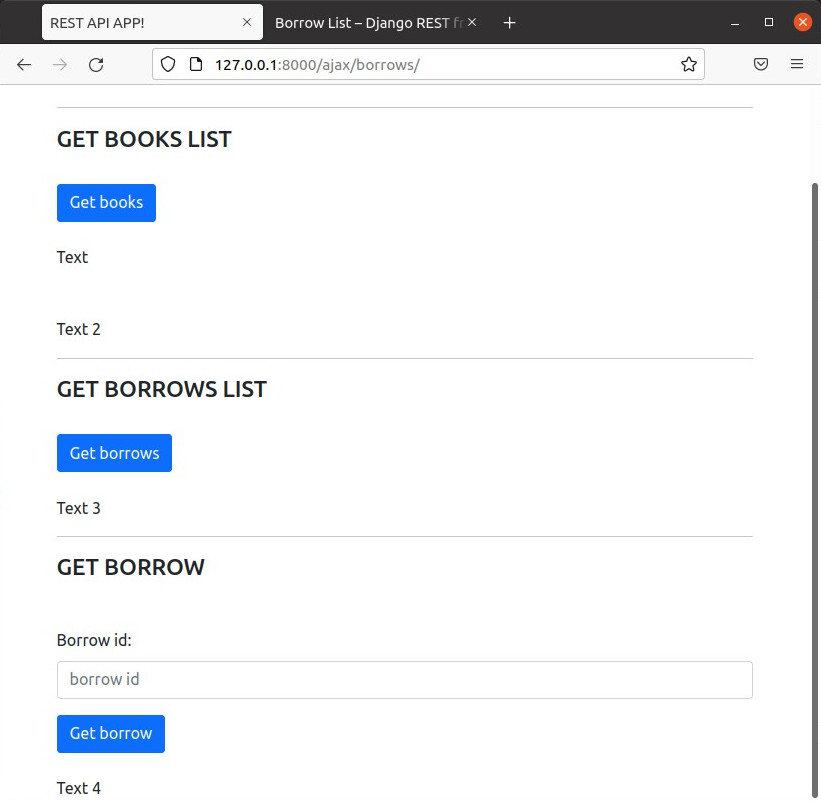Screen dimensions: 821x801
Task: Maximize the browser window
Action: (x=769, y=22)
